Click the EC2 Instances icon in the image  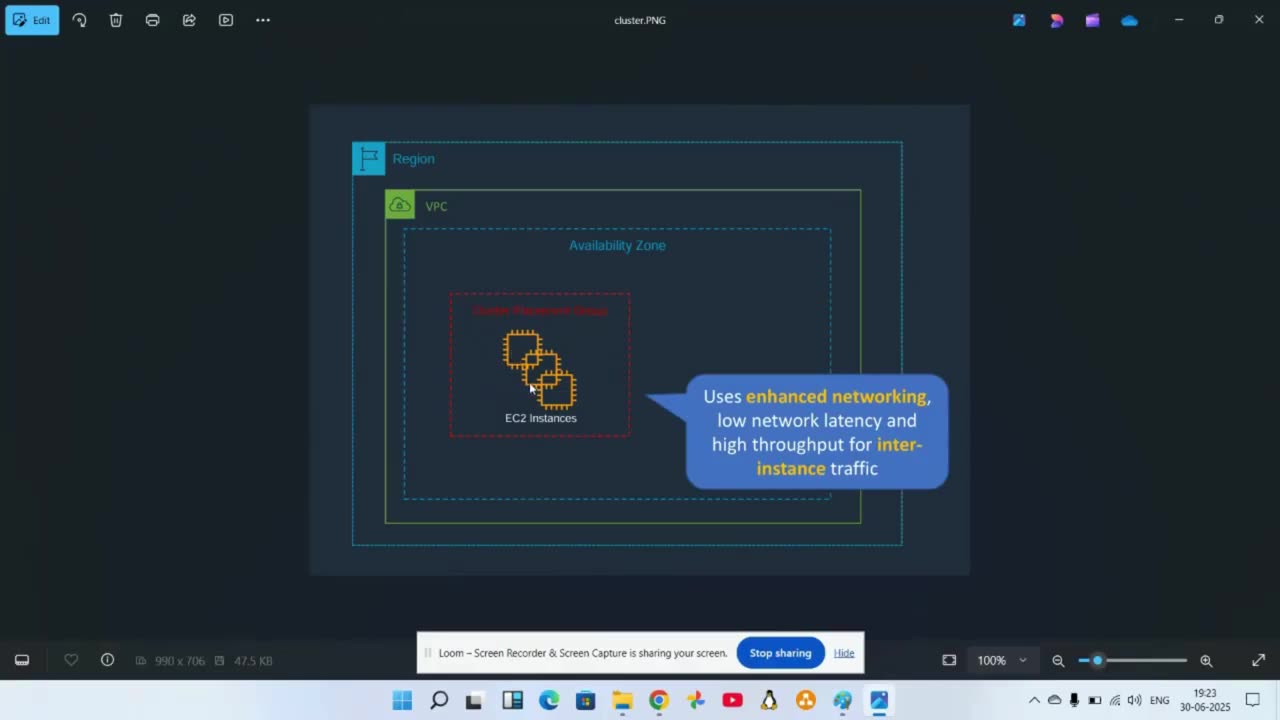[x=540, y=369]
